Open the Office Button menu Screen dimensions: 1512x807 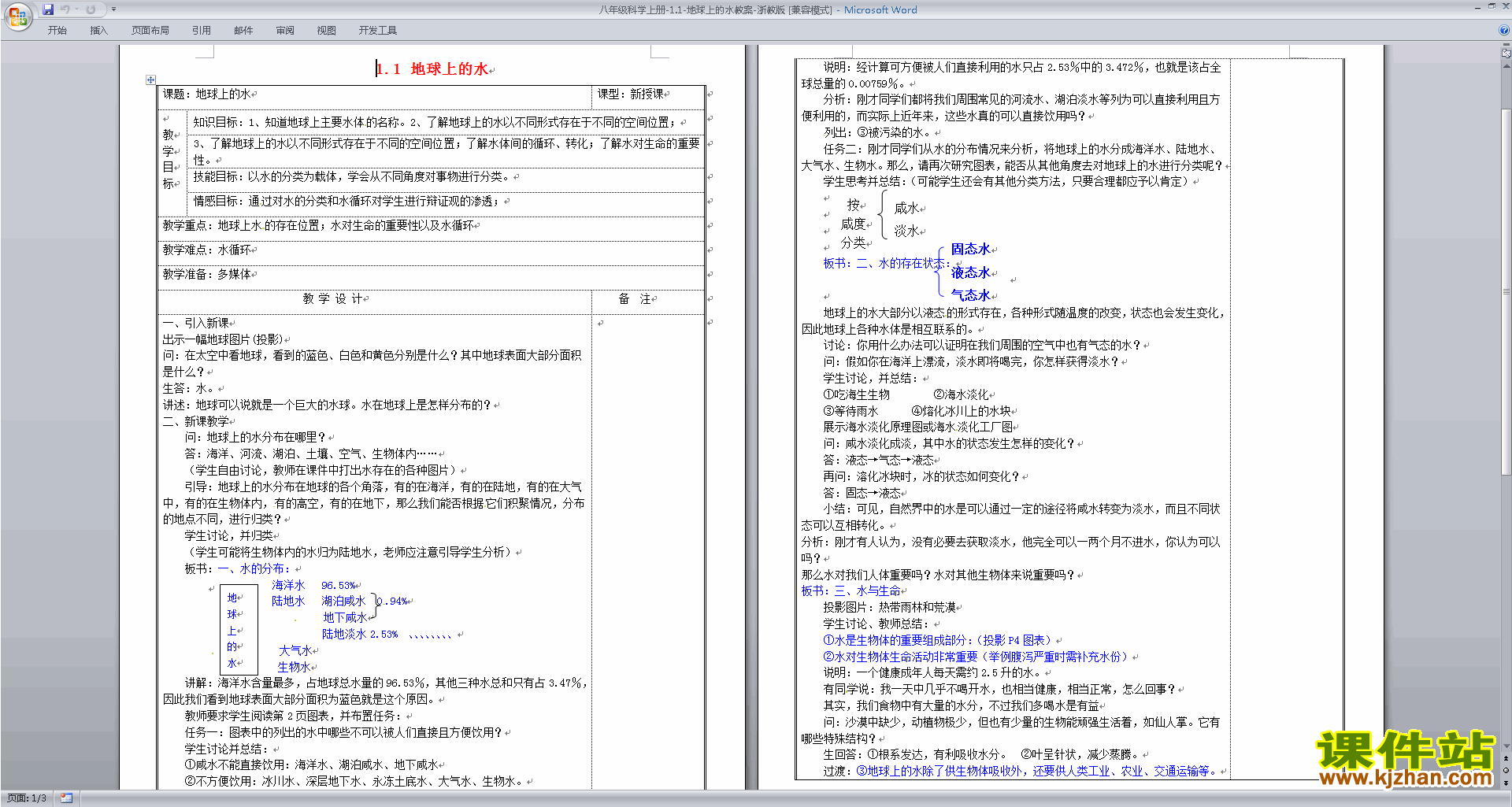(x=17, y=16)
